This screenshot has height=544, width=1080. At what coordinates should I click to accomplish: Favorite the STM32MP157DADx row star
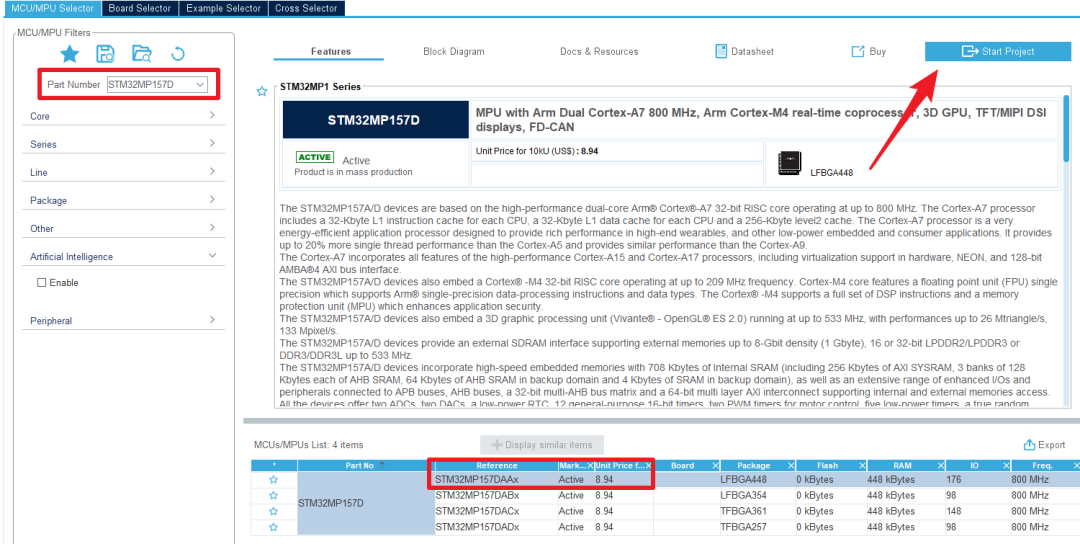click(273, 527)
